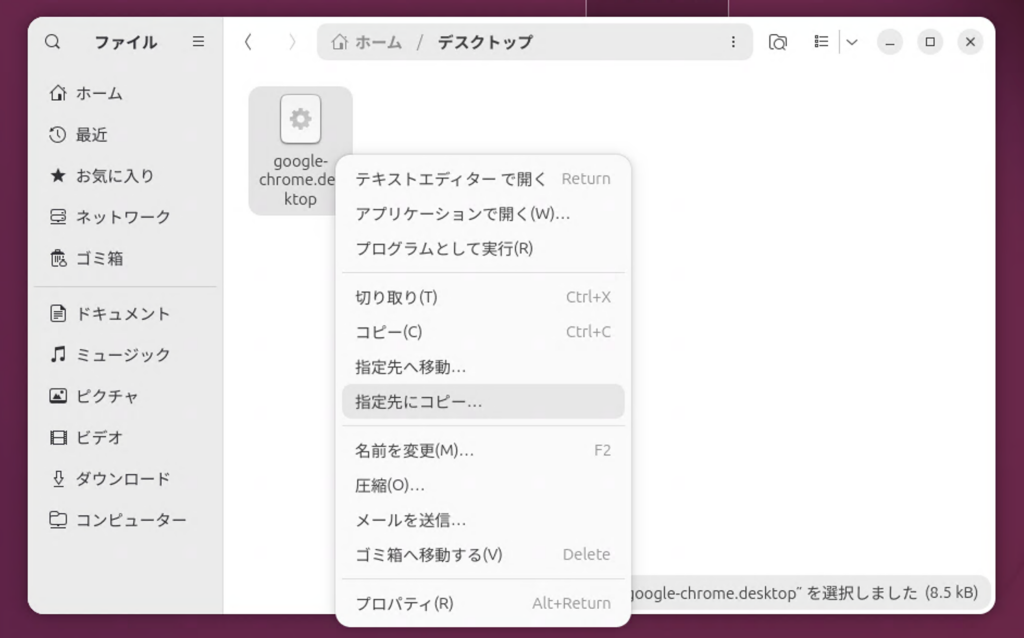The image size is (1024, 638).
Task: Choose テキストエディター で開く in context menu
Action: [x=451, y=179]
